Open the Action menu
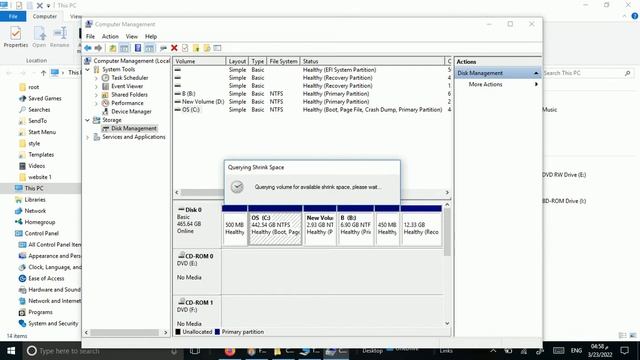Viewport: 640px width, 360px height. click(x=110, y=36)
